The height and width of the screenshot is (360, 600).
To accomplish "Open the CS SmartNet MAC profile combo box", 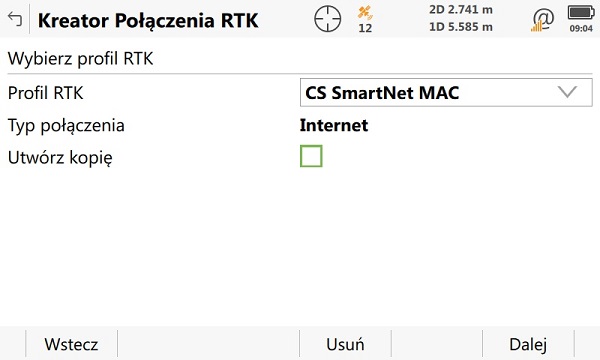I will pyautogui.click(x=446, y=93).
